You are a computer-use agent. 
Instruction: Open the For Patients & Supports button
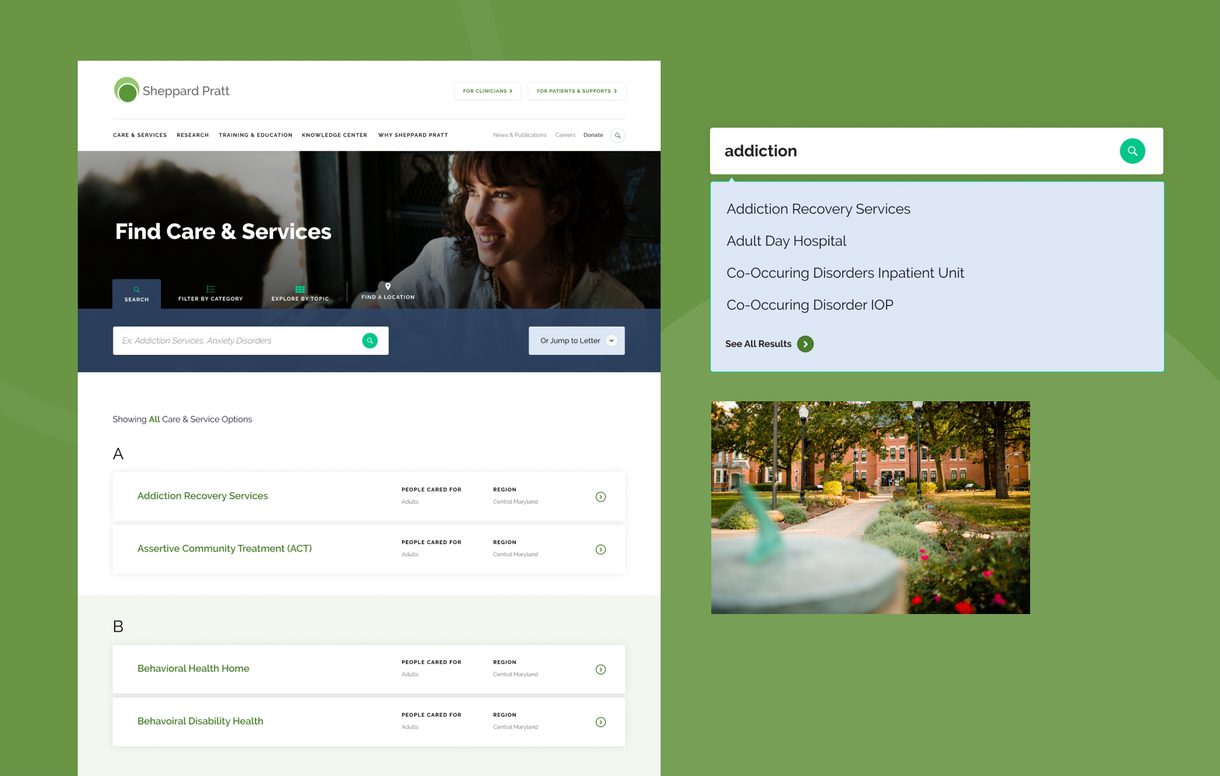click(577, 91)
